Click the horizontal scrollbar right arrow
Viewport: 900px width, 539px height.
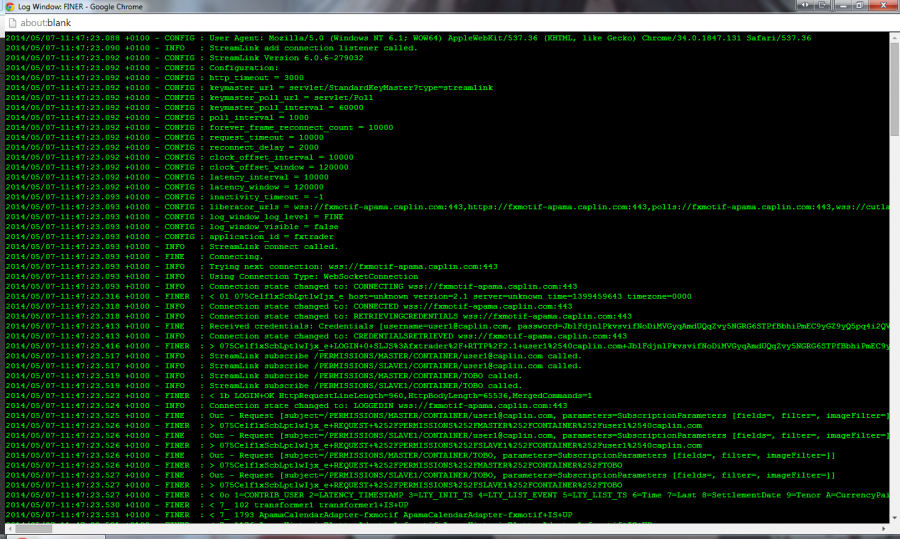[x=884, y=528]
